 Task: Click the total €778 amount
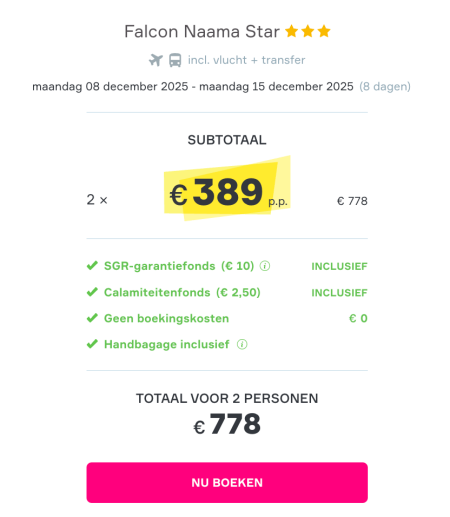tap(227, 424)
